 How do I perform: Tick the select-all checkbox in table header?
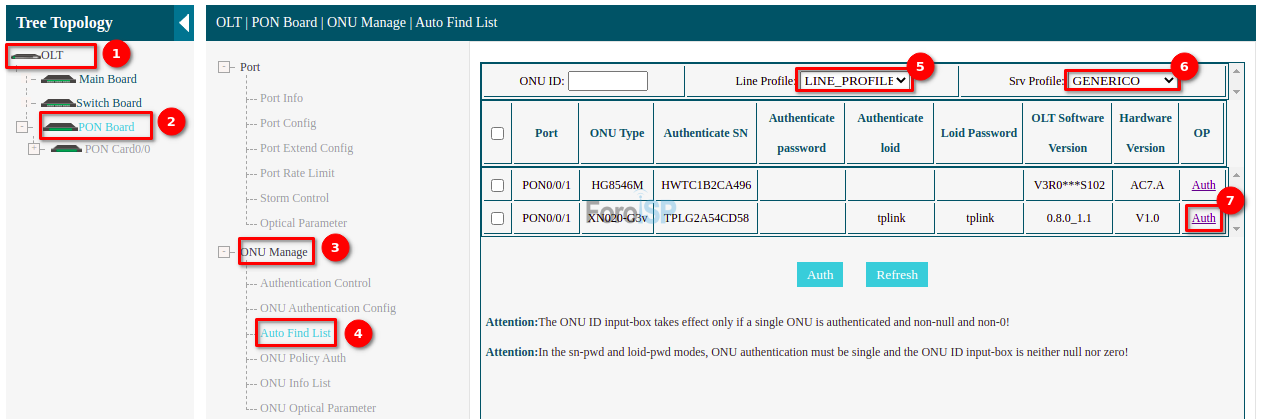pos(497,133)
